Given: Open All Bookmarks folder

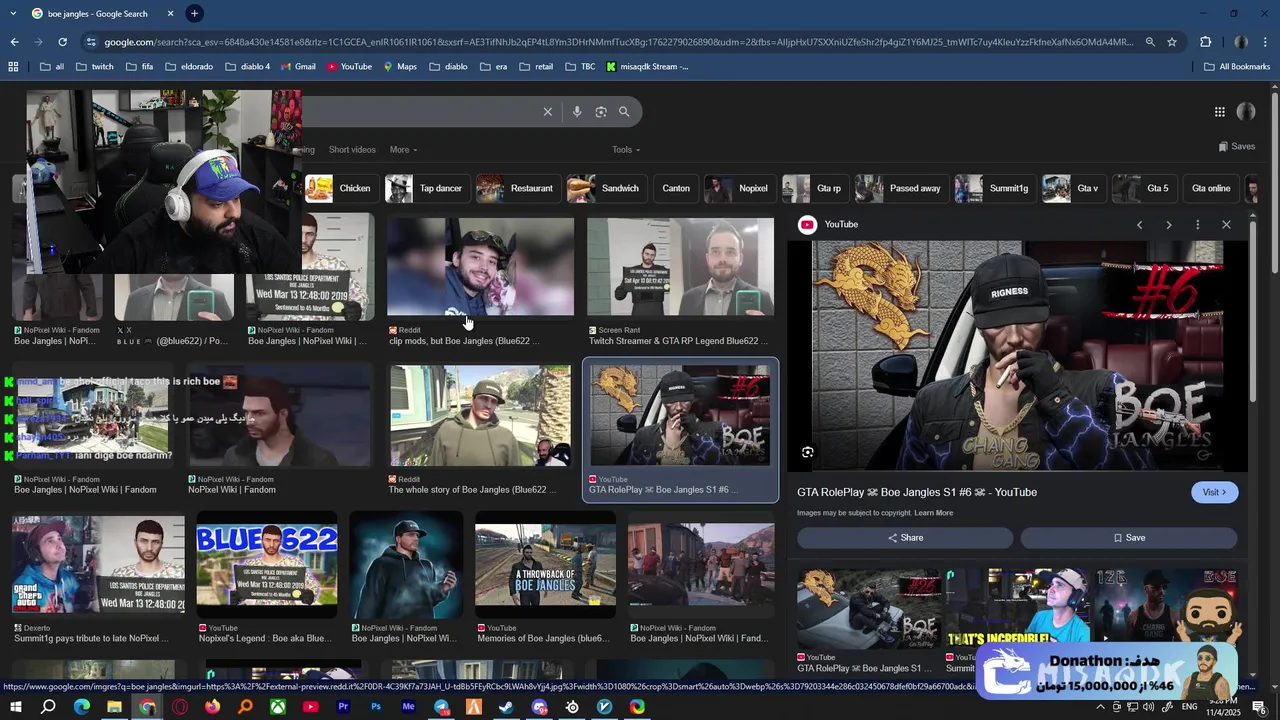Looking at the screenshot, I should click(x=1237, y=67).
